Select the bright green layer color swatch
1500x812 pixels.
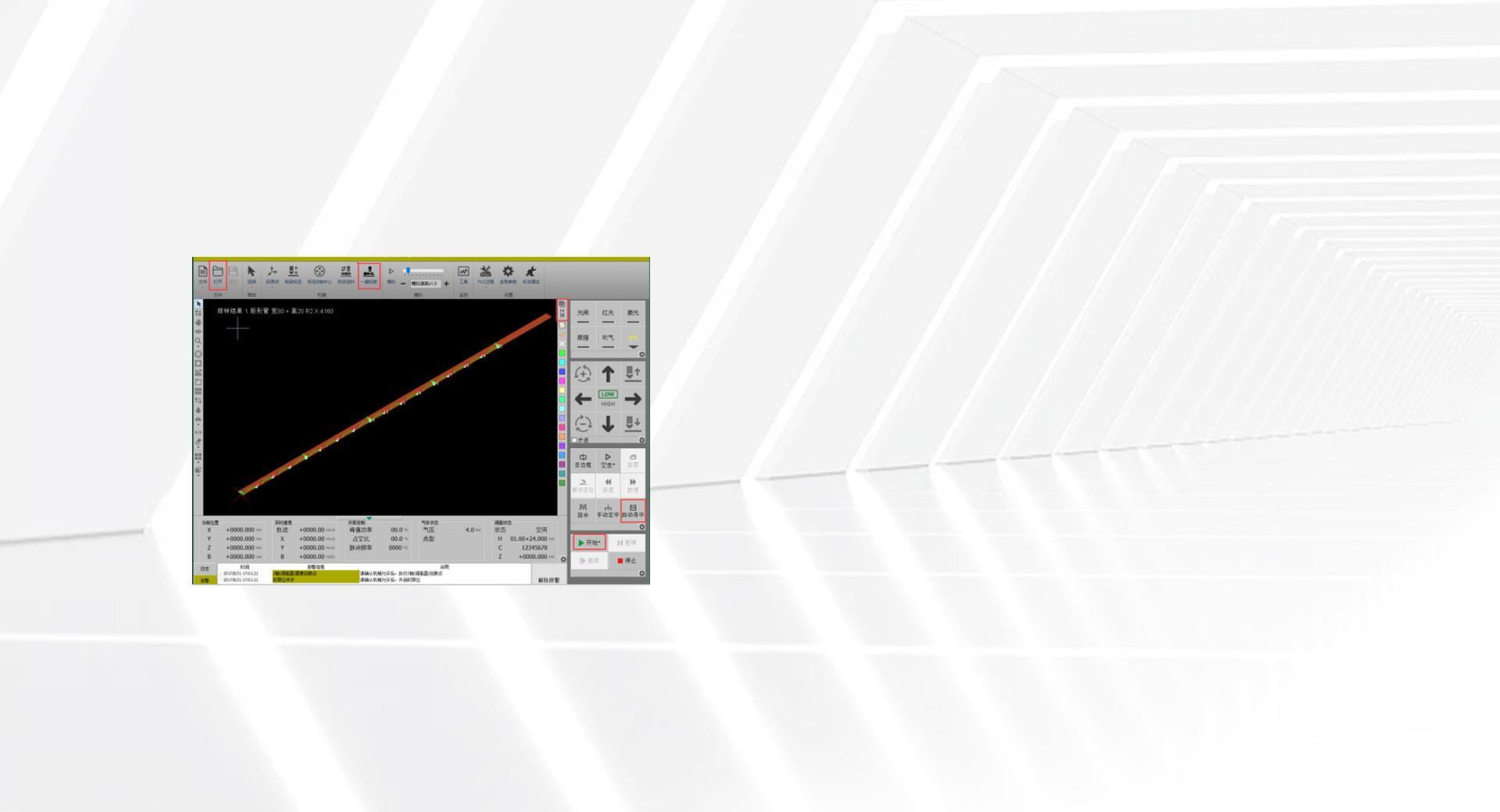coord(562,354)
